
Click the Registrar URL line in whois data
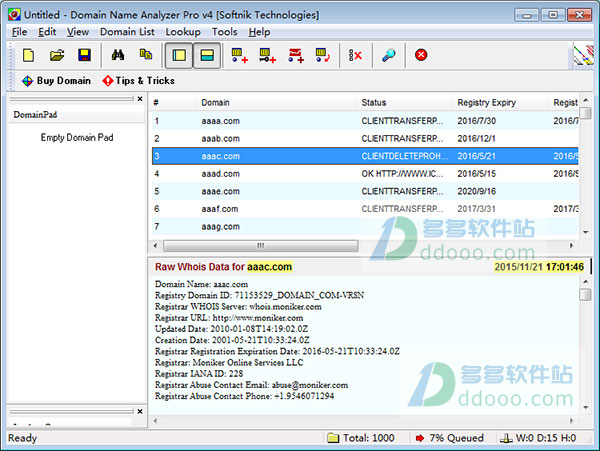coord(229,318)
